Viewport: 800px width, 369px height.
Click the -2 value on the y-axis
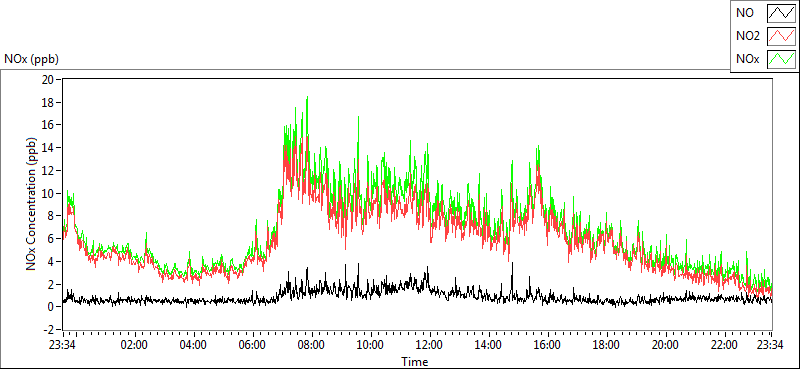[49, 330]
